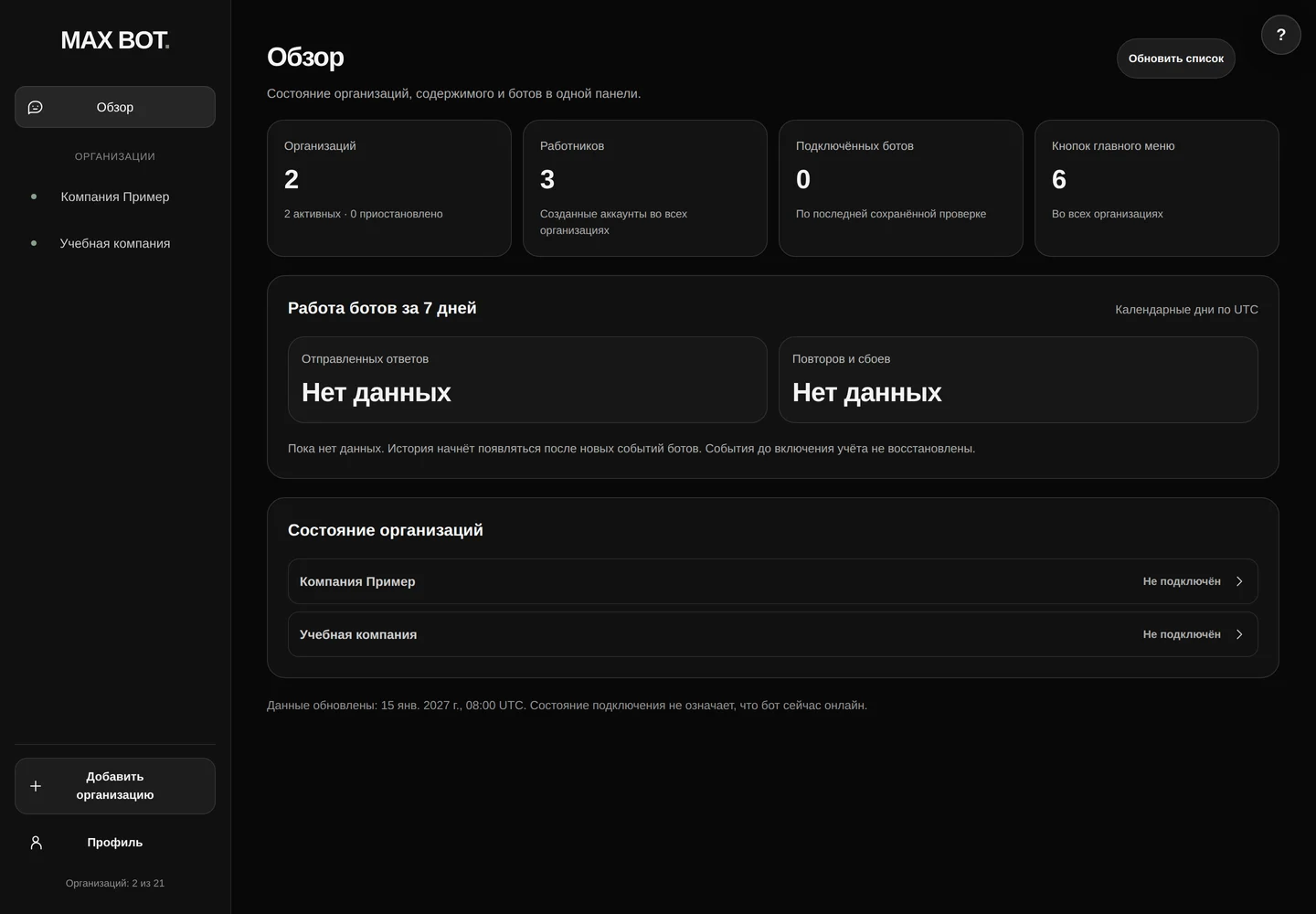Click the Организаций: 2 из 21 counter

pyautogui.click(x=115, y=883)
